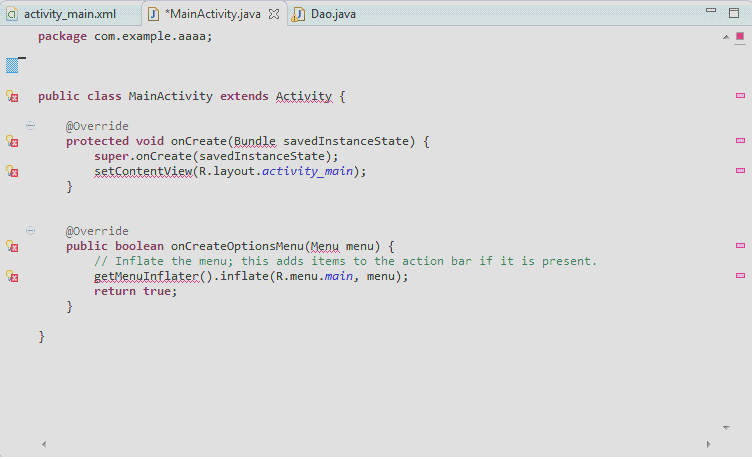Click vertical scrollbar down arrow
This screenshot has height=459, width=754.
pyautogui.click(x=726, y=427)
